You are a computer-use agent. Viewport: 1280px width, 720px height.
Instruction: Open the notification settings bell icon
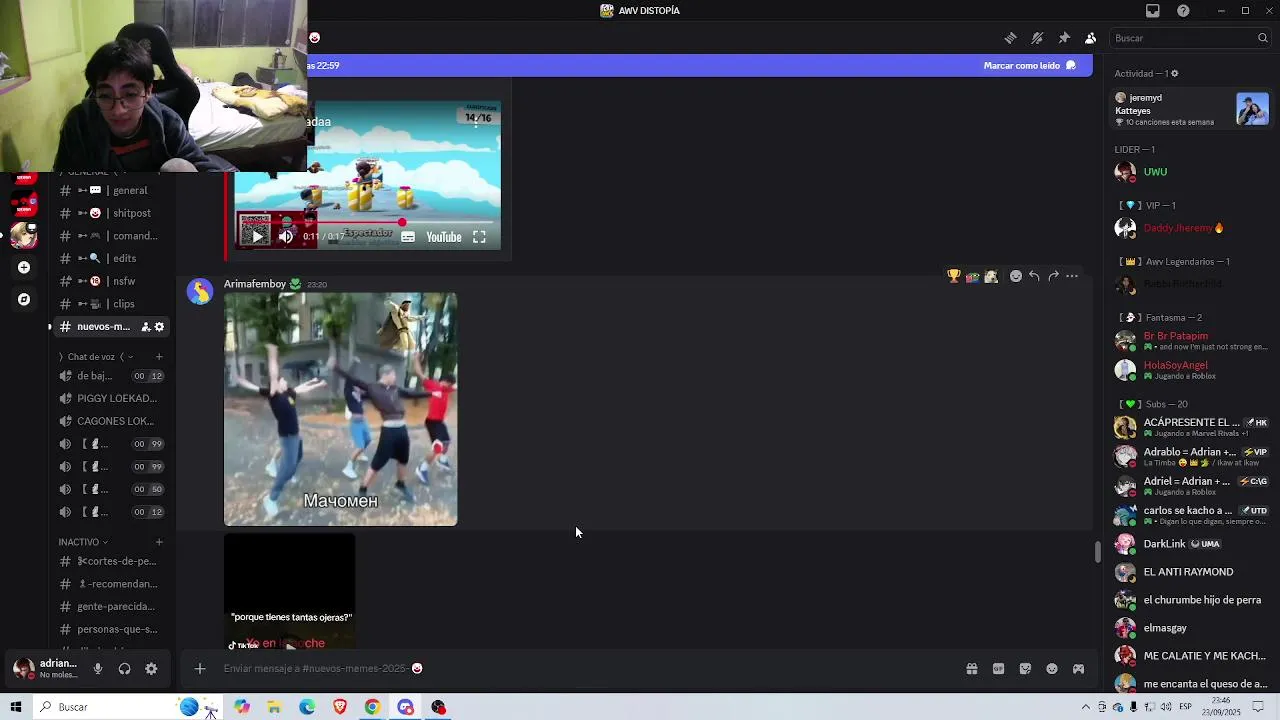[x=1037, y=38]
